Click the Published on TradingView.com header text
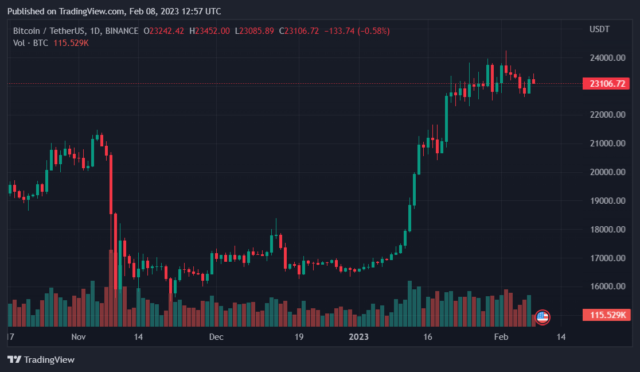The image size is (640, 372). click(114, 11)
